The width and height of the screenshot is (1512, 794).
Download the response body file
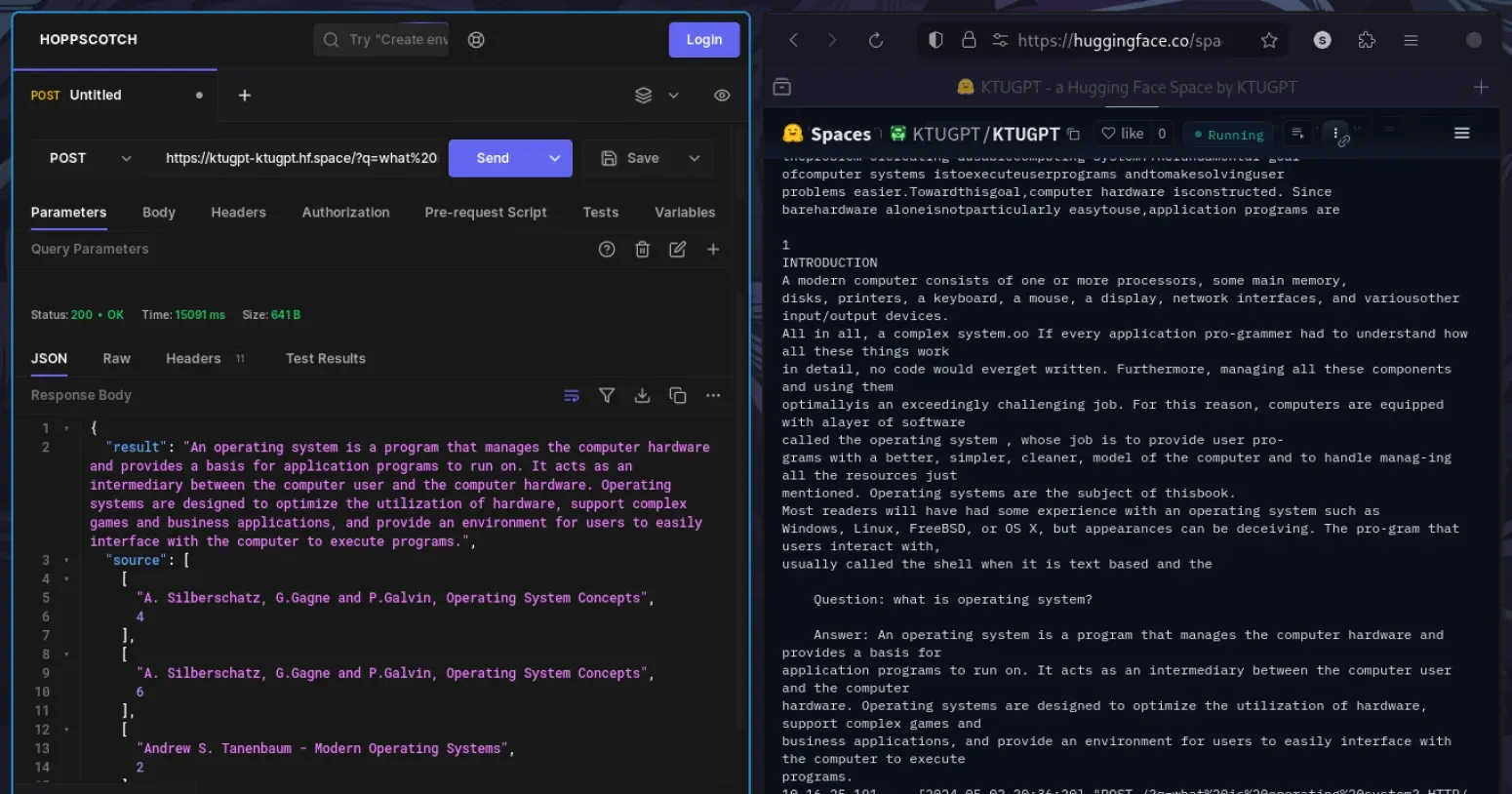coord(642,395)
